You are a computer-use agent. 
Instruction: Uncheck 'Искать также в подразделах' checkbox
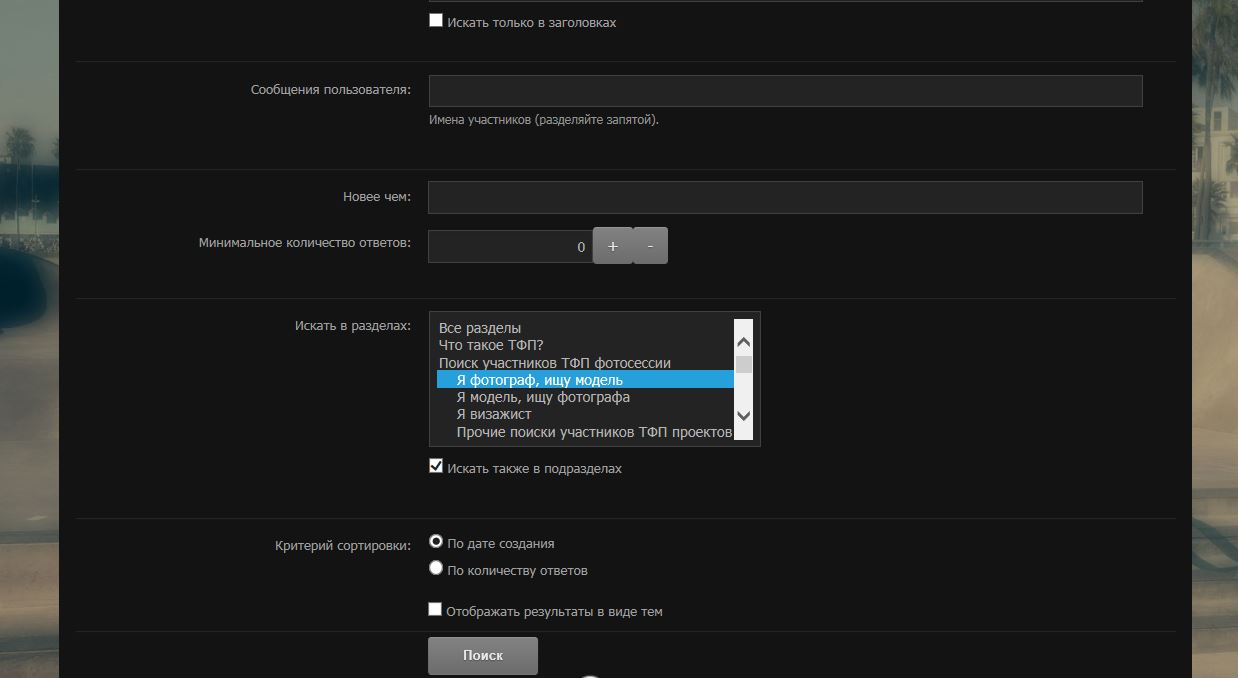tap(436, 466)
